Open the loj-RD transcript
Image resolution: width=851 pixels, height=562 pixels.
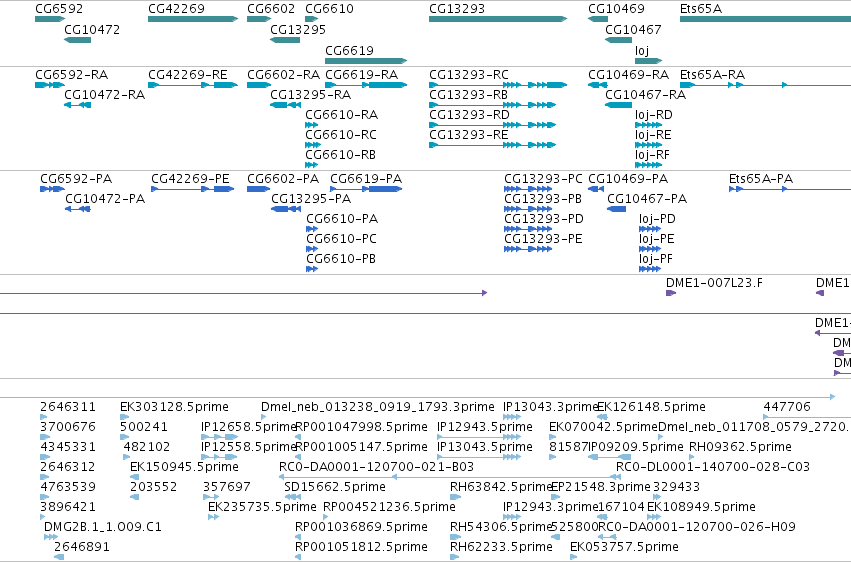click(x=654, y=114)
